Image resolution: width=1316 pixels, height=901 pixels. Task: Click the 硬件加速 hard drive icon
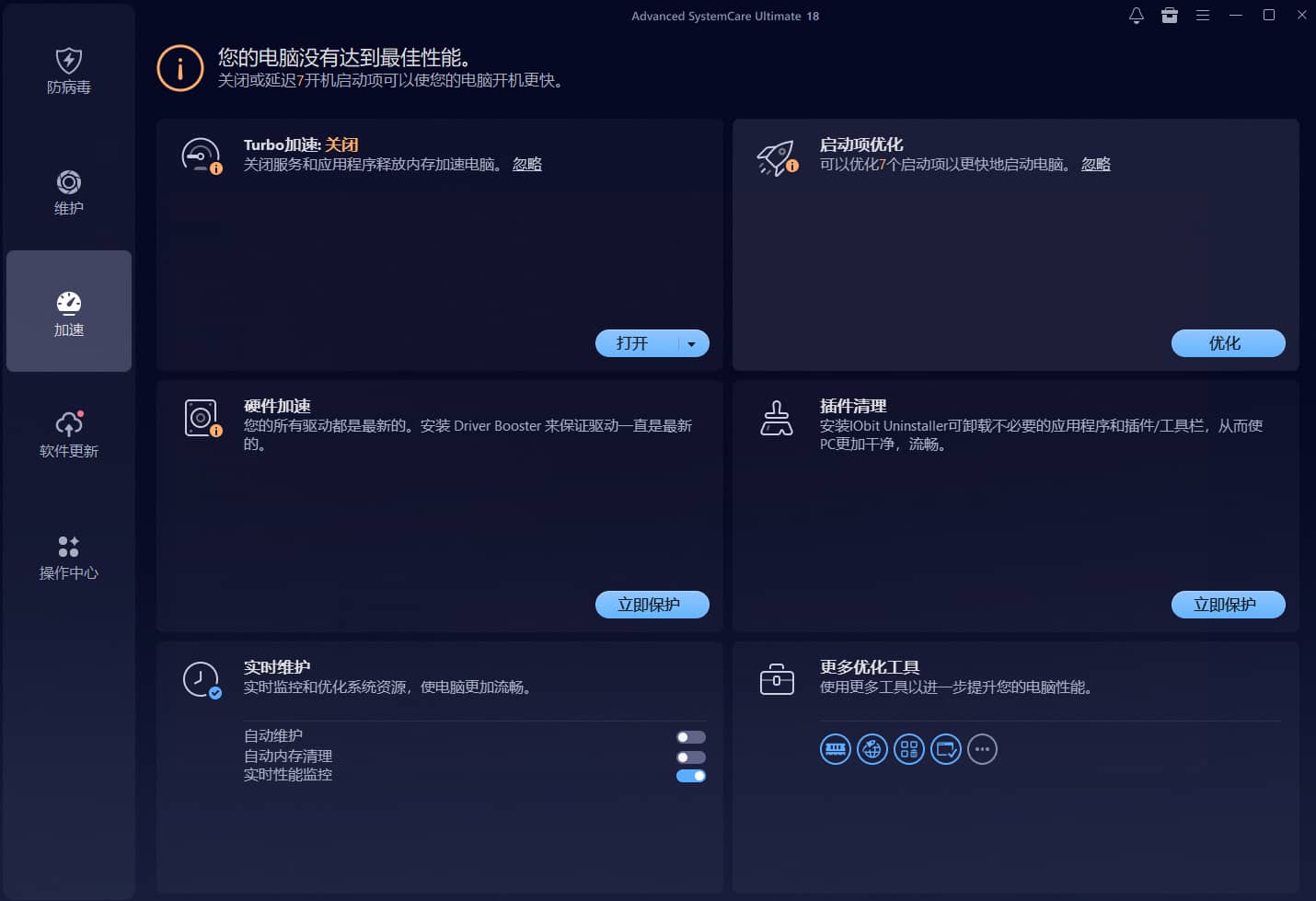[x=202, y=418]
